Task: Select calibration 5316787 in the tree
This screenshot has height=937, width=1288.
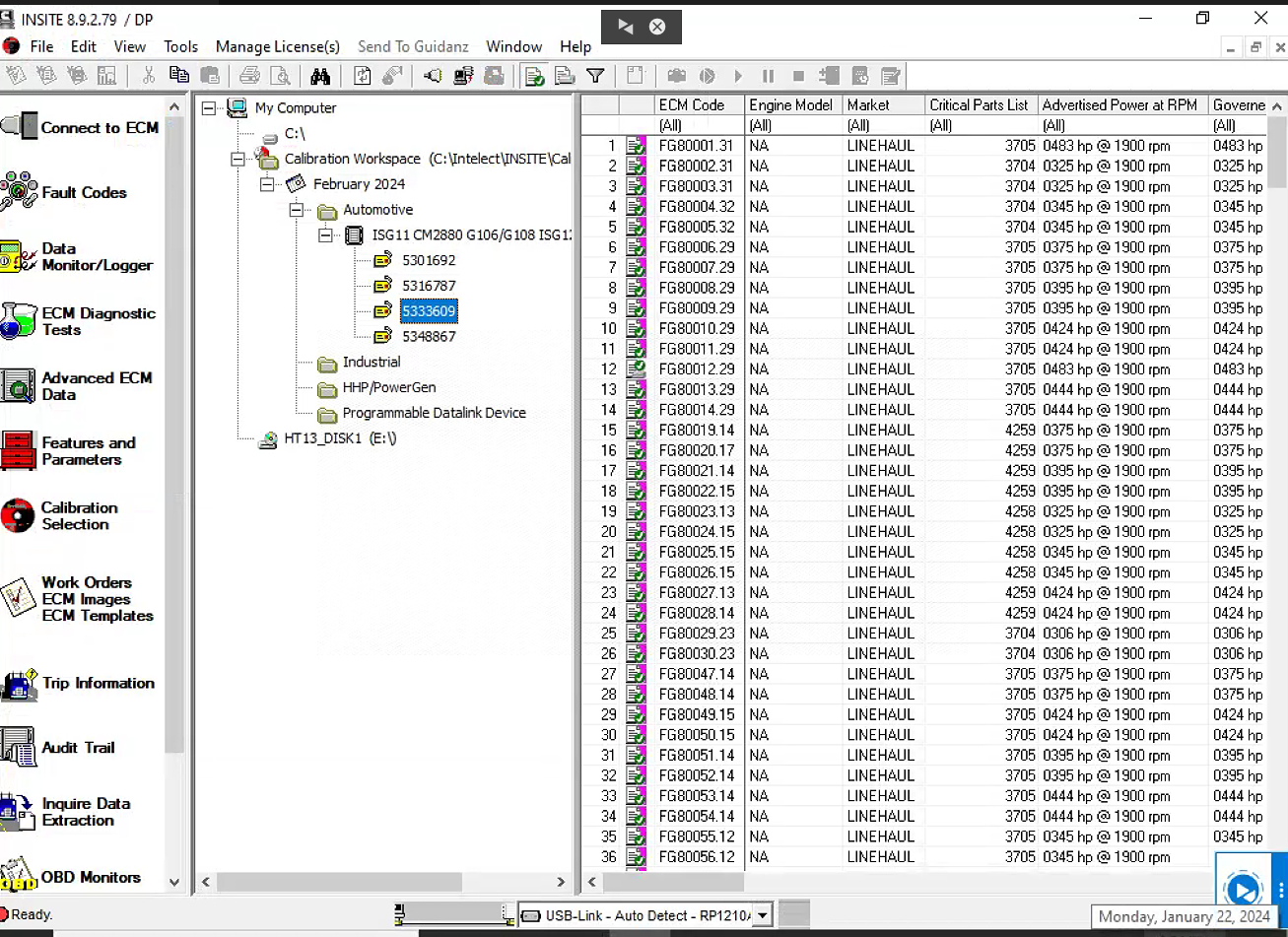Action: 429,286
